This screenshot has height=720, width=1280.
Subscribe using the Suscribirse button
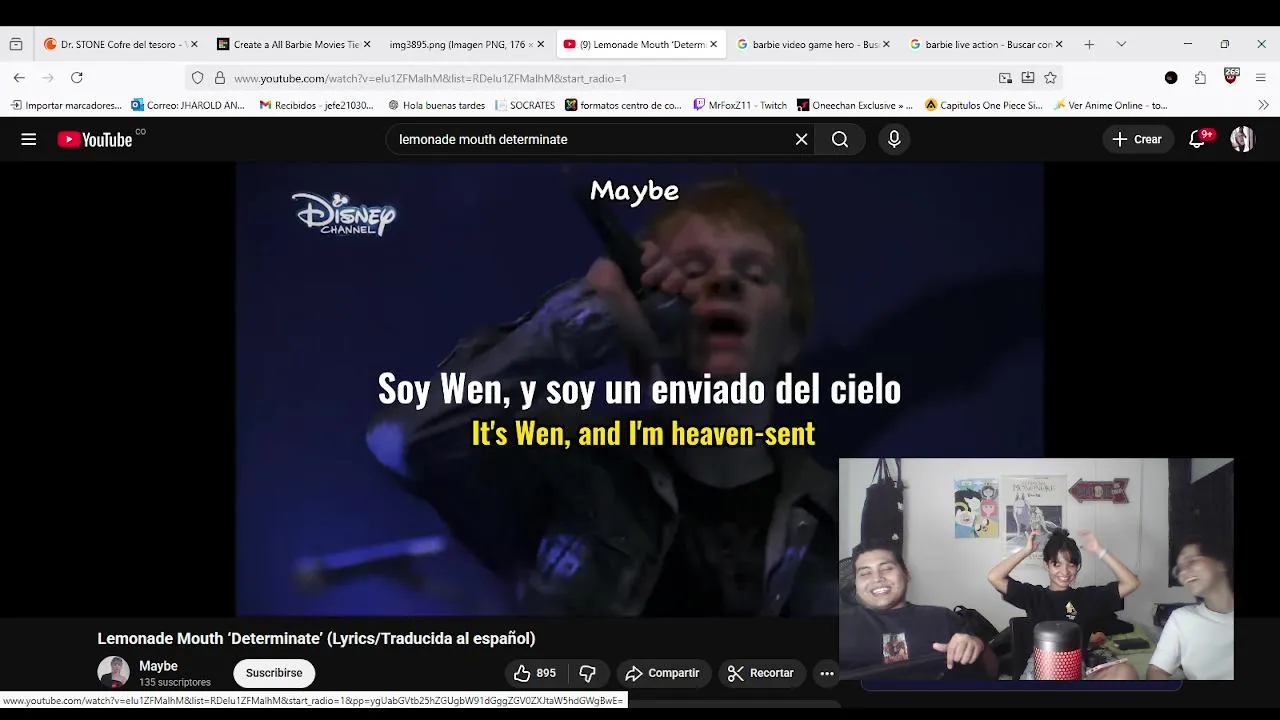click(274, 673)
